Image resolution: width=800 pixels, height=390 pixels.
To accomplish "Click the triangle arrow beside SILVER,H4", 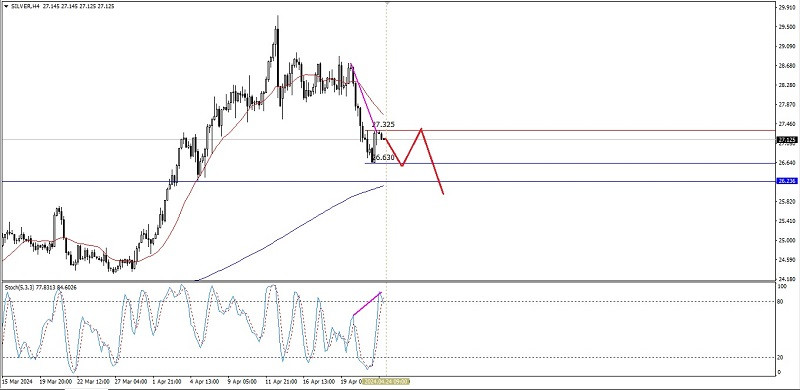I will (6, 7).
